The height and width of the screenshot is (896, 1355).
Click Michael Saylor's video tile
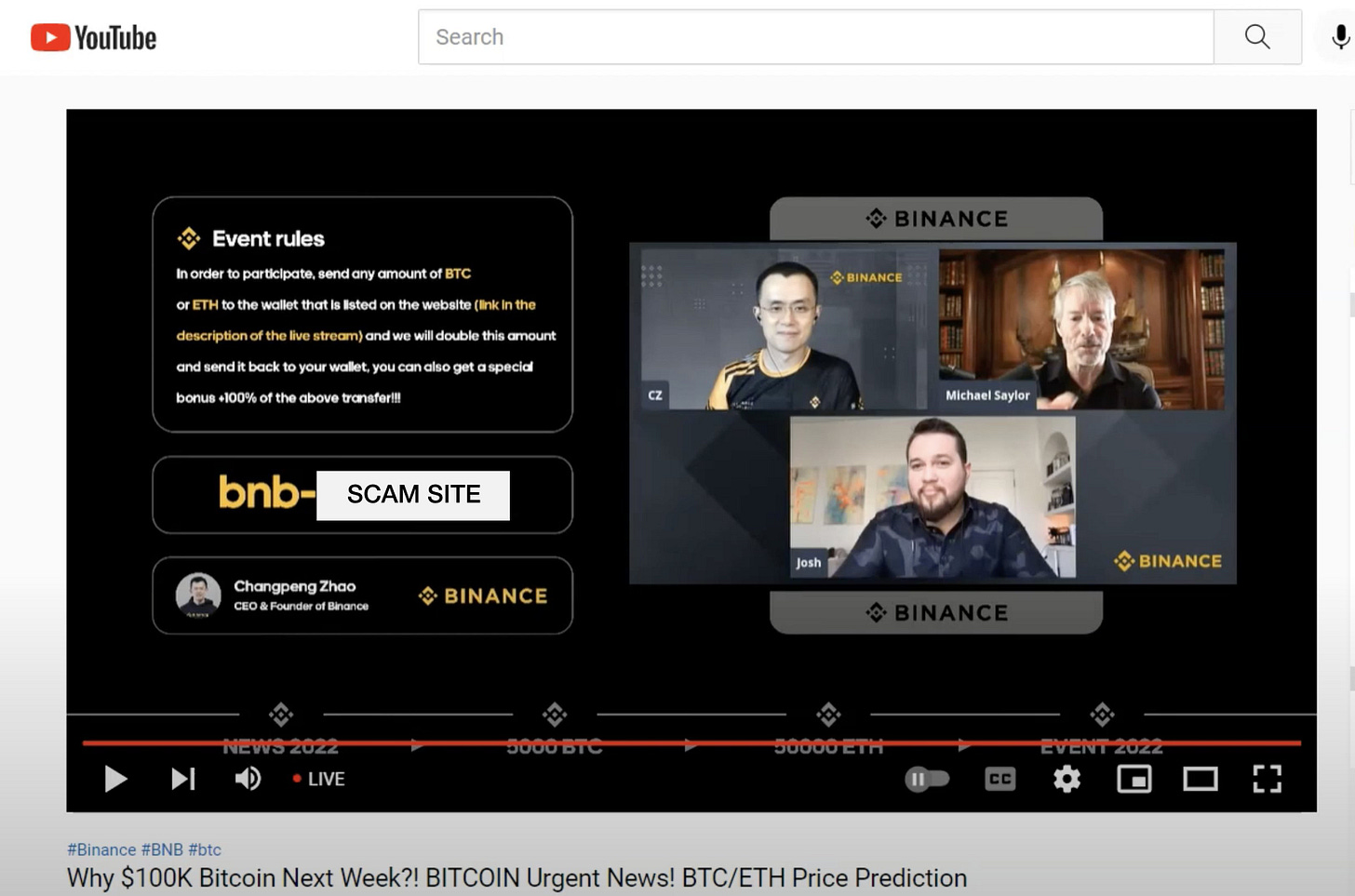pos(1081,328)
